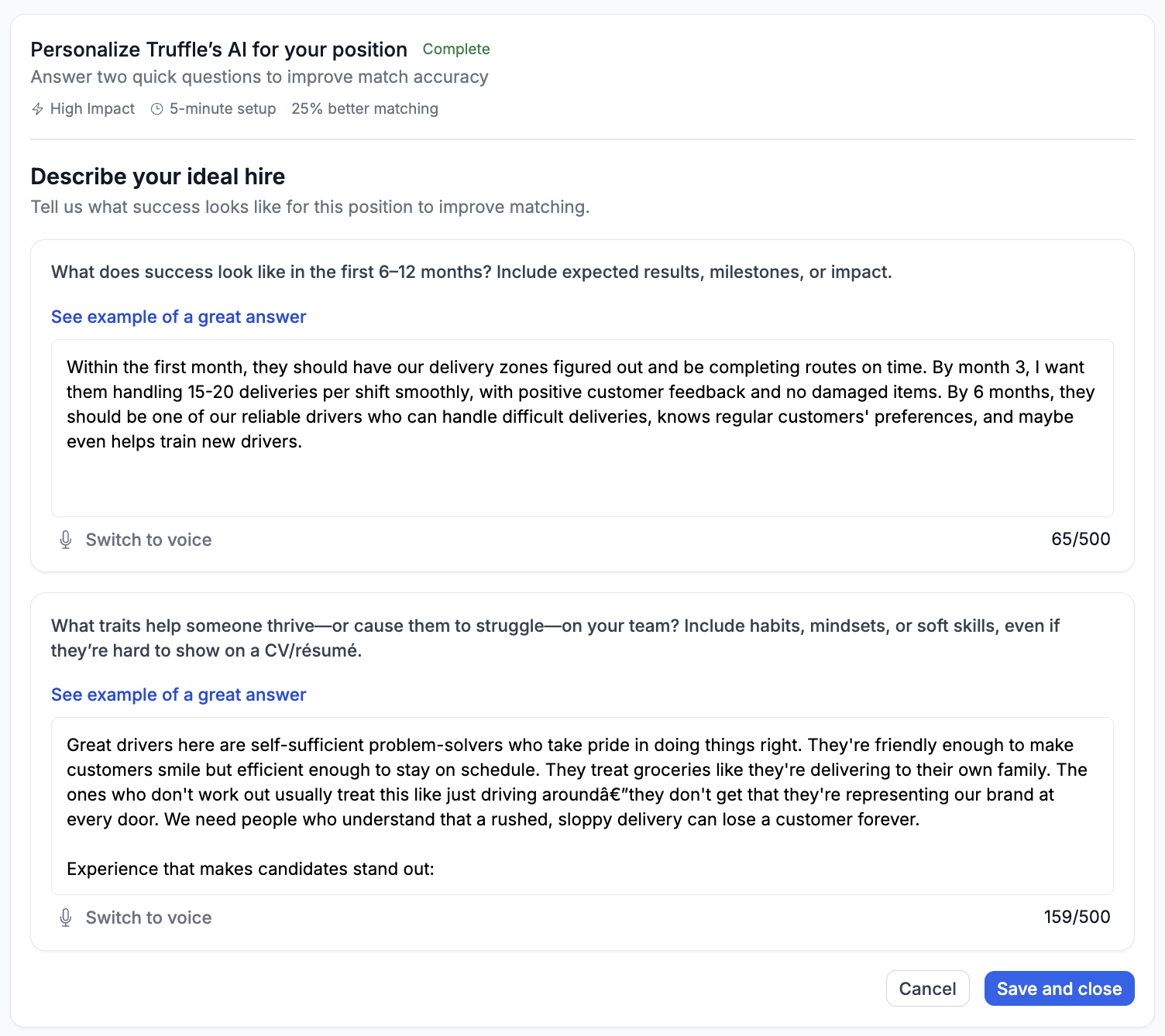Click into the team traits text area
Screen dimensions: 1165x1036
pyautogui.click(x=582, y=806)
